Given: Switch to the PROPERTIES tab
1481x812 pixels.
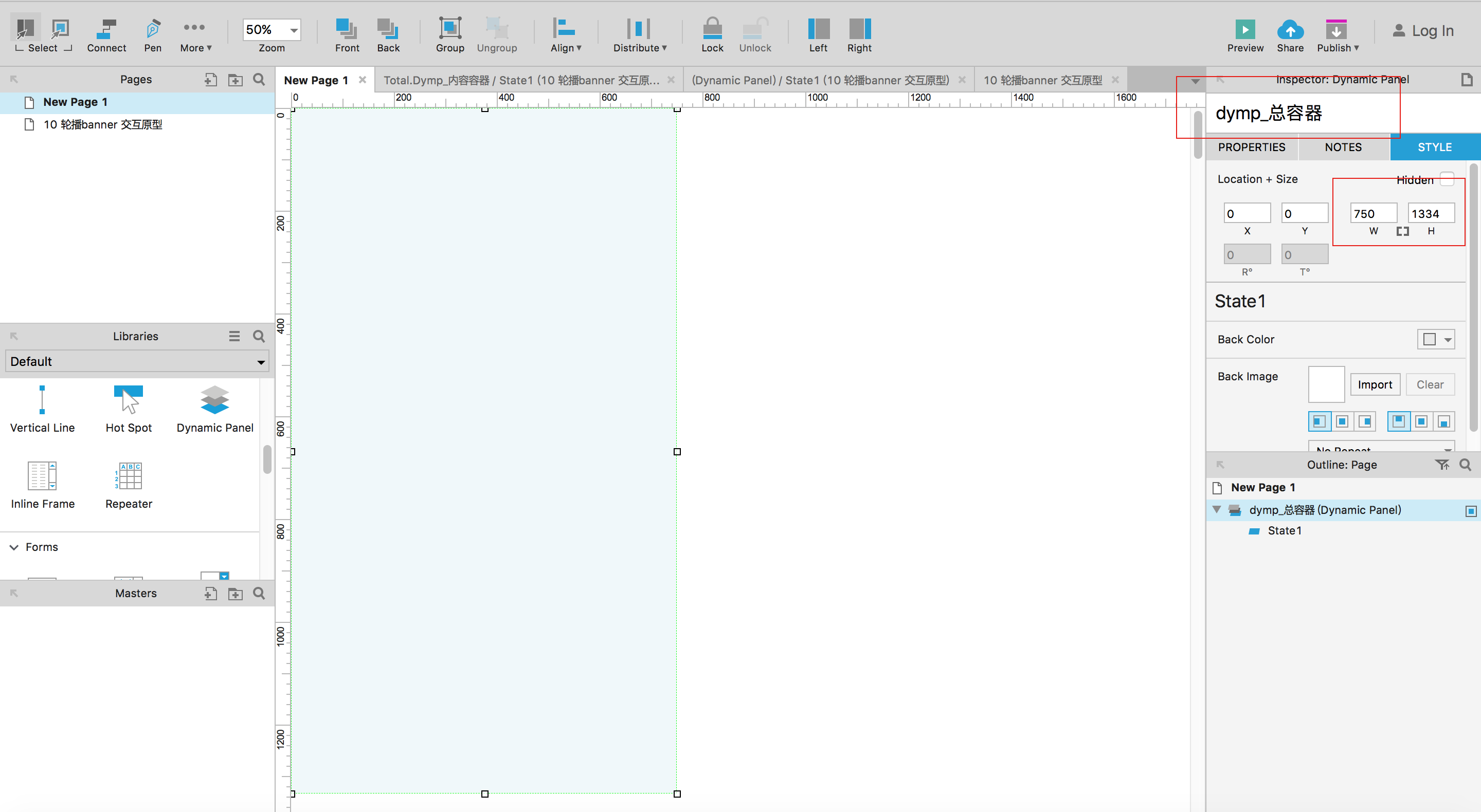Looking at the screenshot, I should coord(1251,147).
